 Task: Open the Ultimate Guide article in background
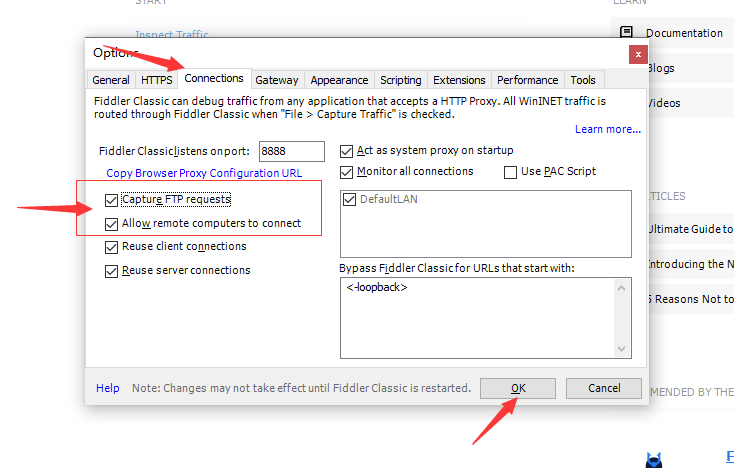(691, 229)
